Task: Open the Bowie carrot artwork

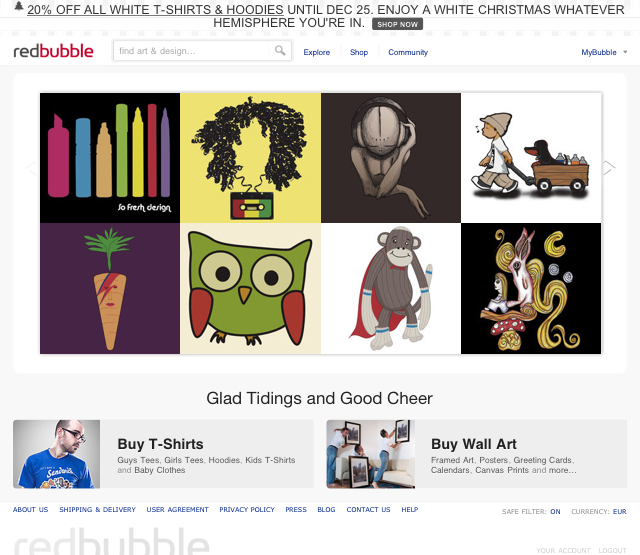Action: tap(110, 289)
